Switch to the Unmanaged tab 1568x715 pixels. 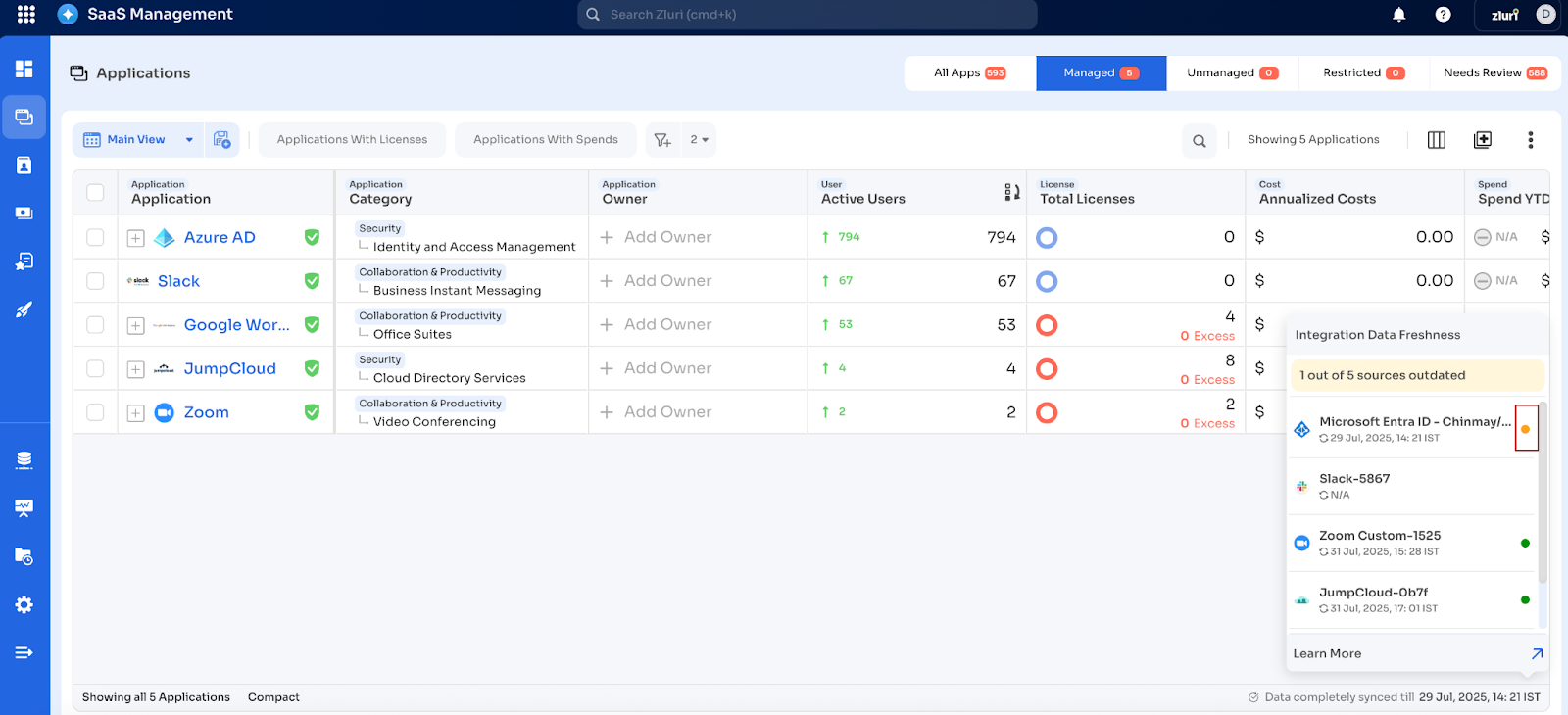tap(1233, 73)
